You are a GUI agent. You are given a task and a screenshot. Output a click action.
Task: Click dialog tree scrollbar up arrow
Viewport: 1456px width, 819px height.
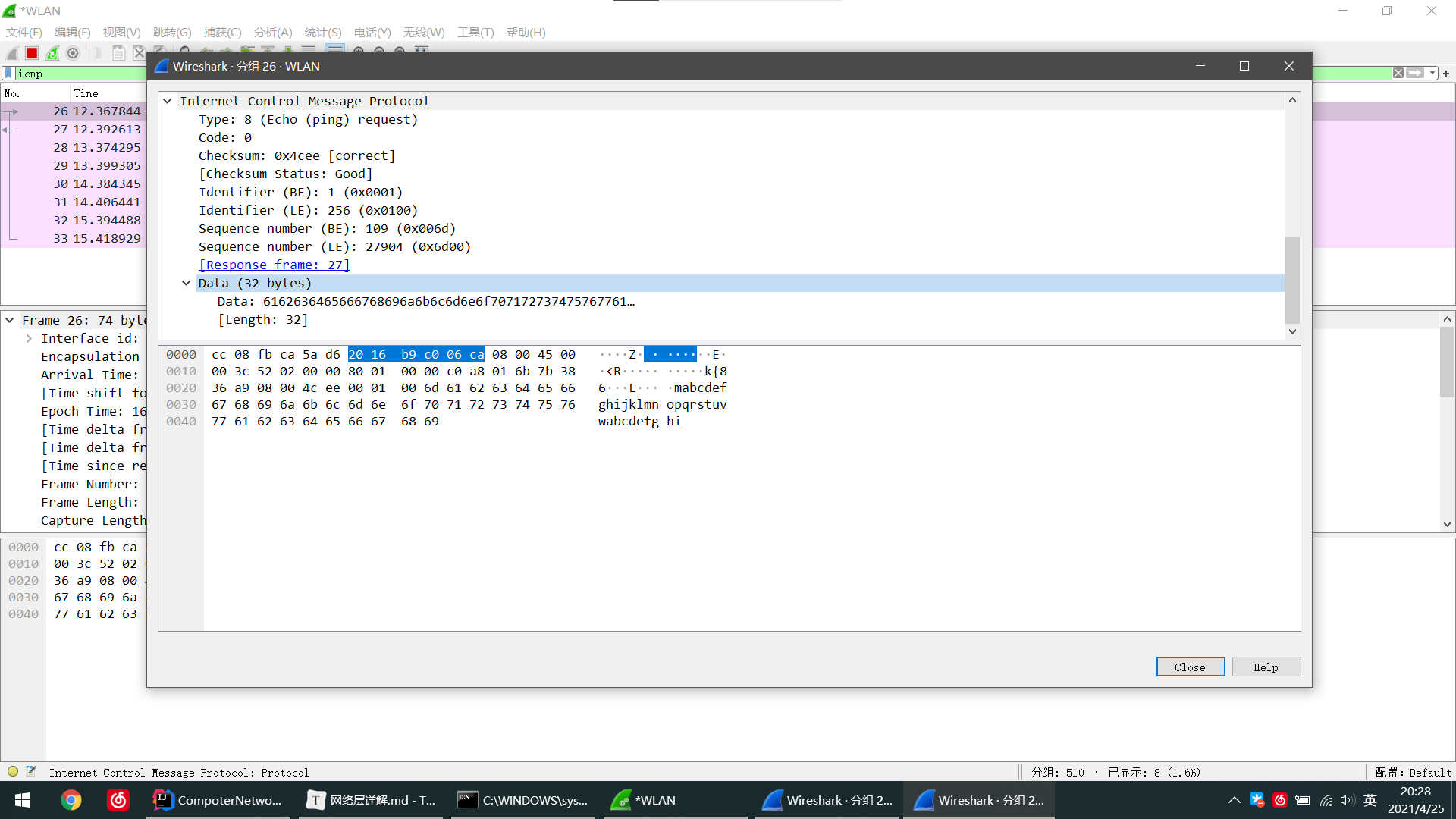(1292, 100)
